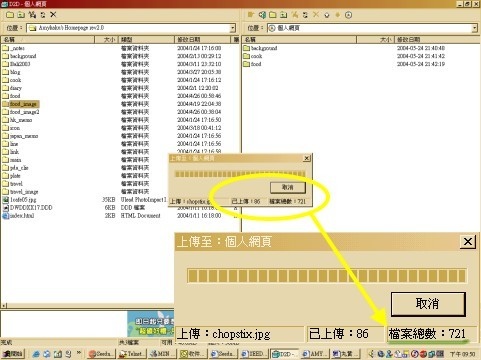
Task: Click the up-folder icon in left toolbar
Action: coord(21,15)
